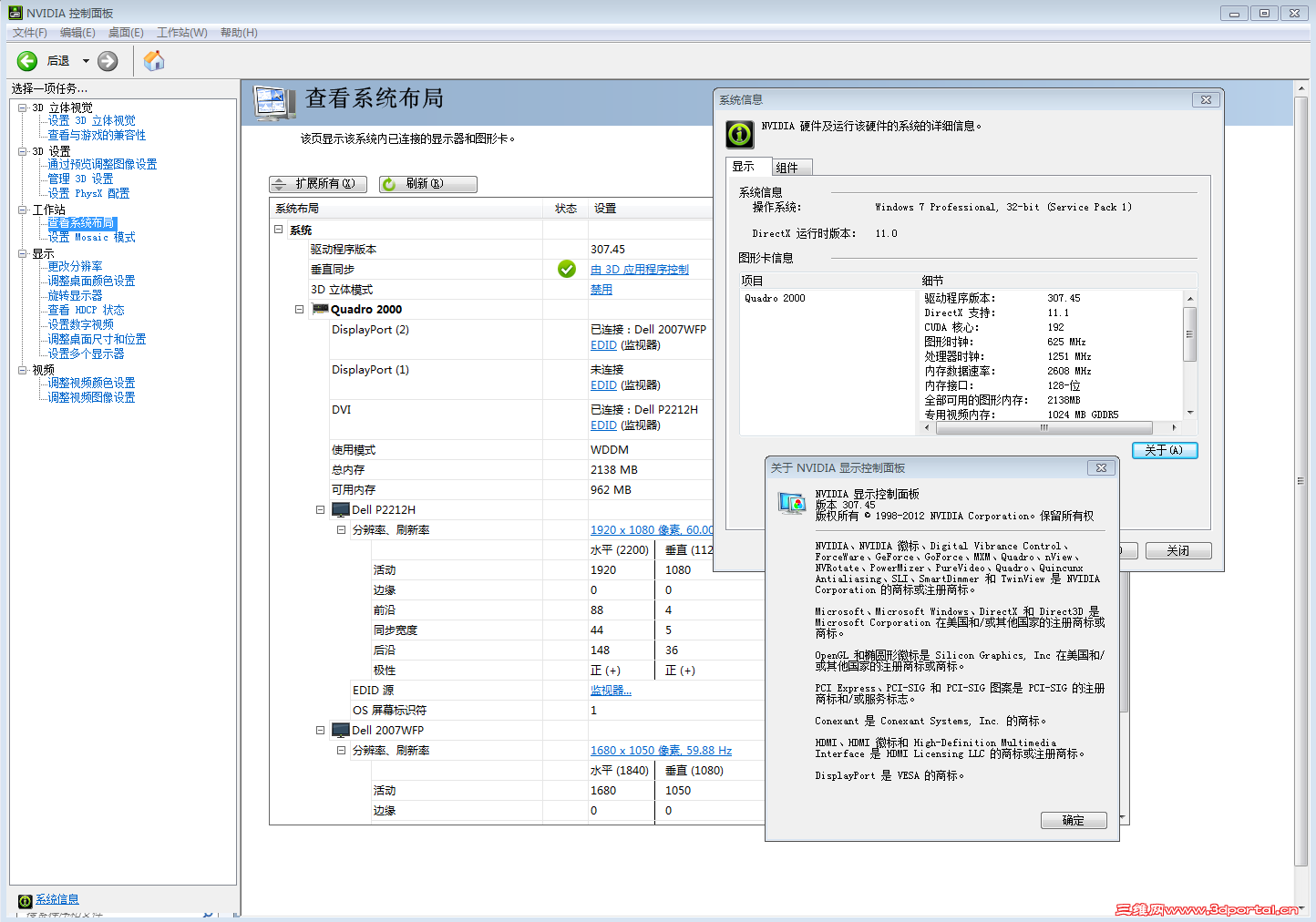1316x922 pixels.
Task: Open the EDID link under DisplayPort (2)
Action: point(603,345)
